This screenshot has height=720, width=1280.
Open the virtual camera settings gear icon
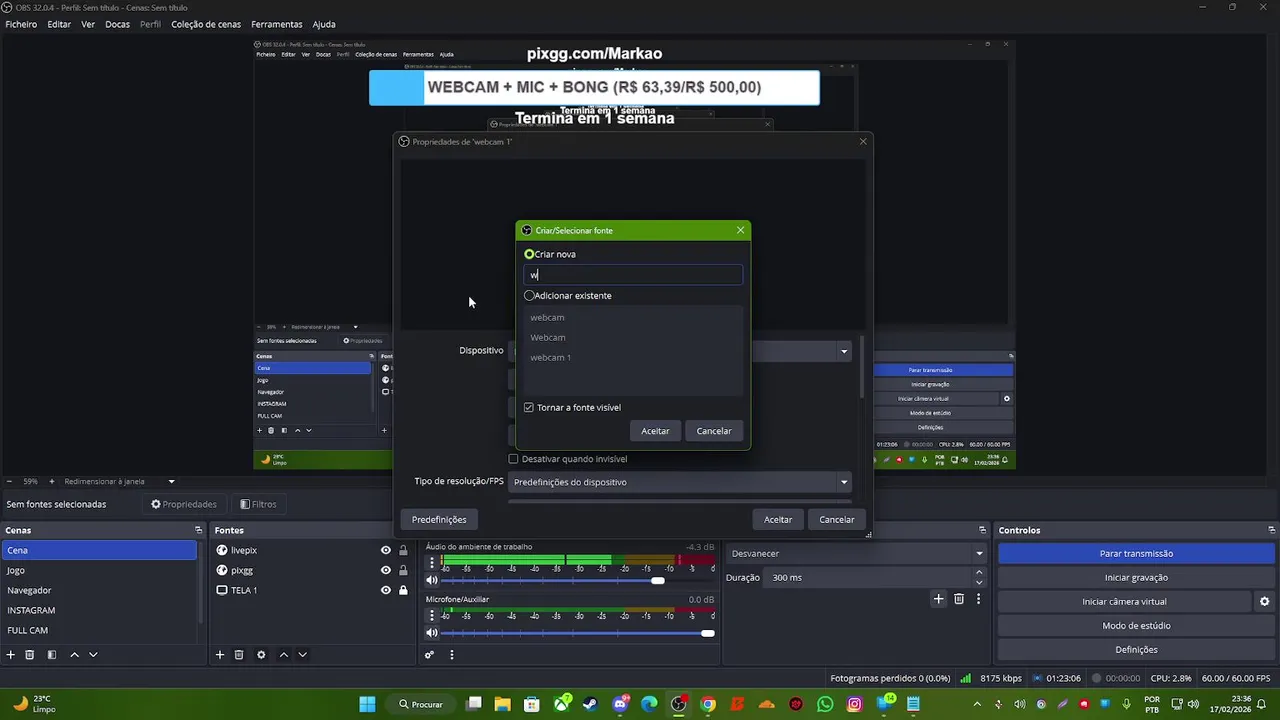click(x=1264, y=601)
